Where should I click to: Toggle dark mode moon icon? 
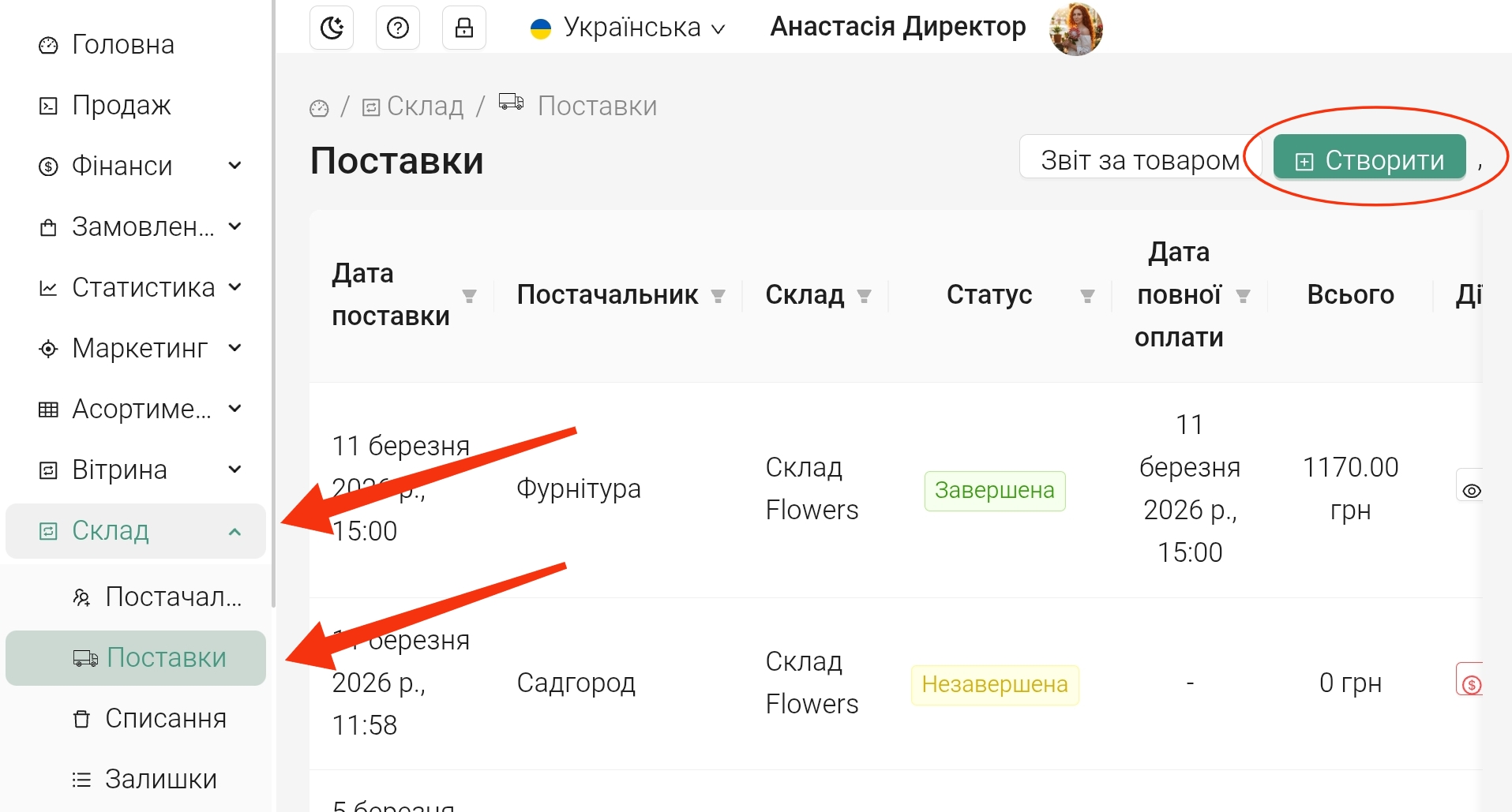coord(332,28)
